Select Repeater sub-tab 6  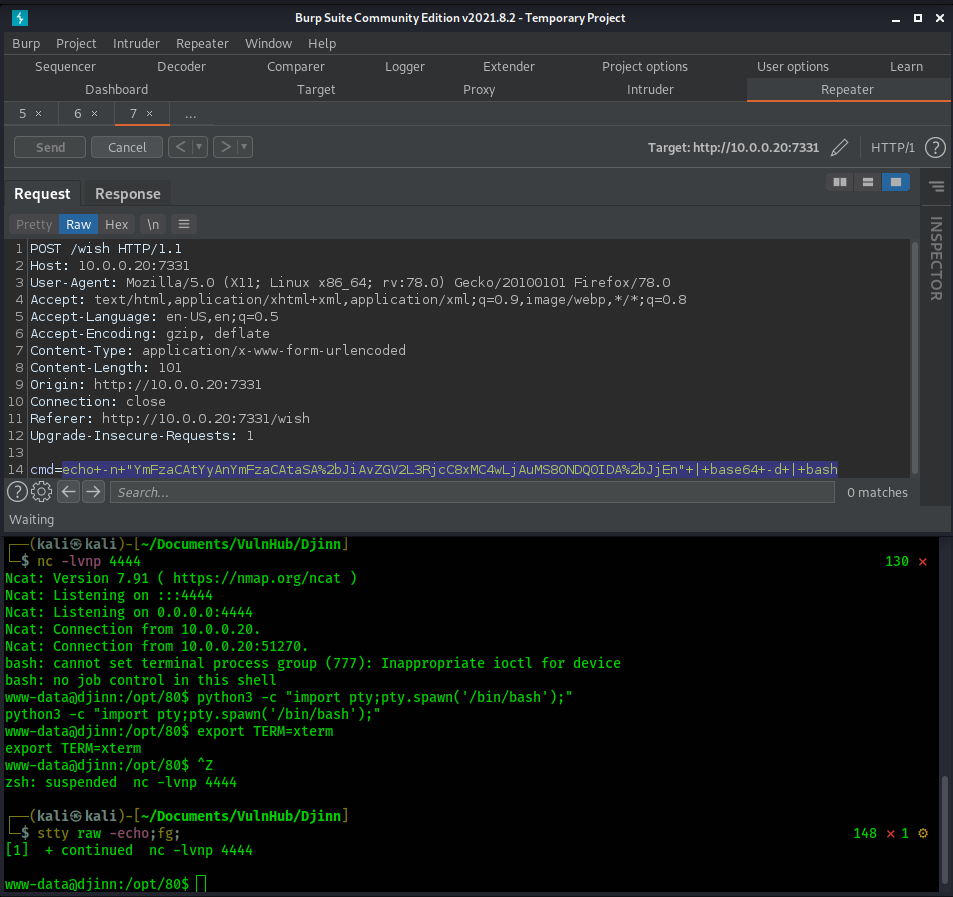click(x=78, y=114)
